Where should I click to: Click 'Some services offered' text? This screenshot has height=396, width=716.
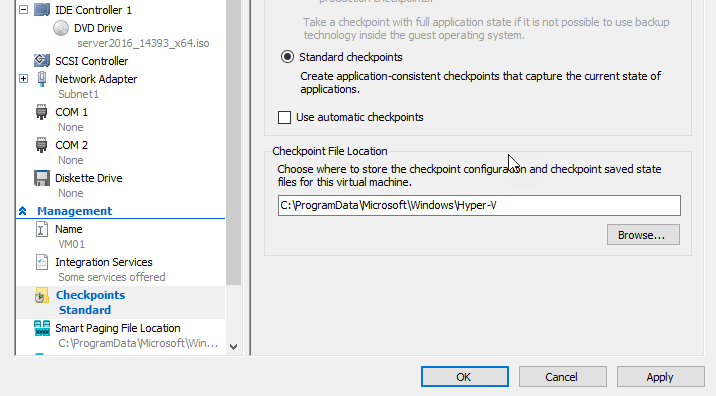tap(112, 277)
